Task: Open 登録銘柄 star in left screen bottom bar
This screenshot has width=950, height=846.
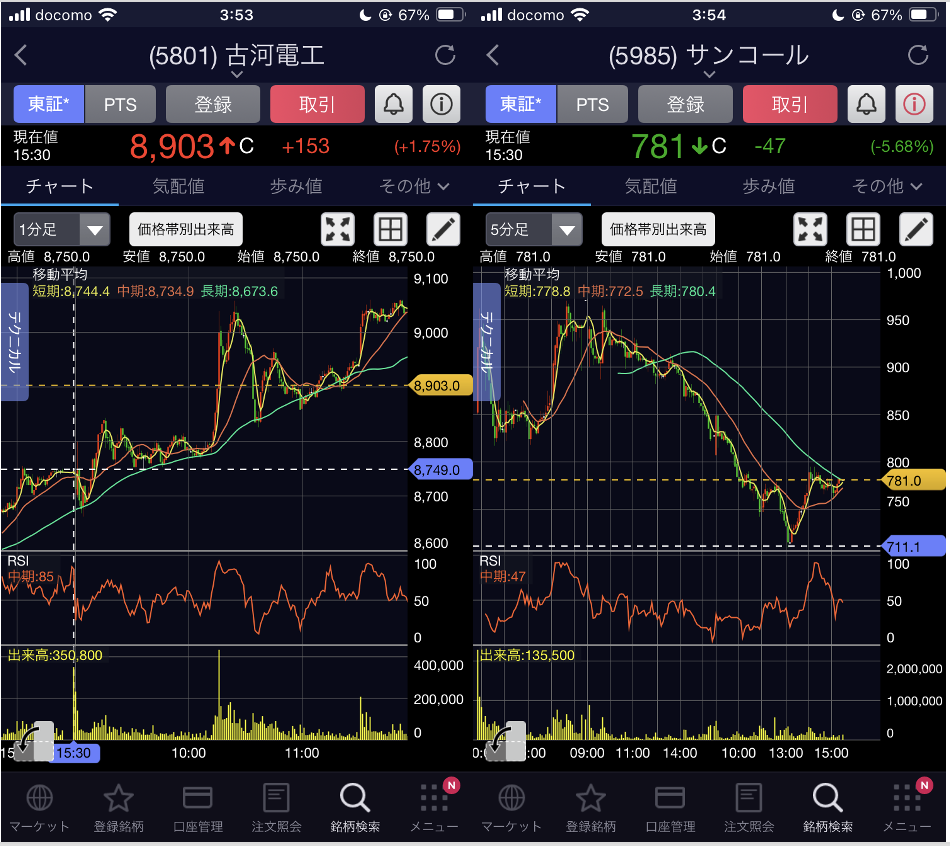Action: coord(119,808)
